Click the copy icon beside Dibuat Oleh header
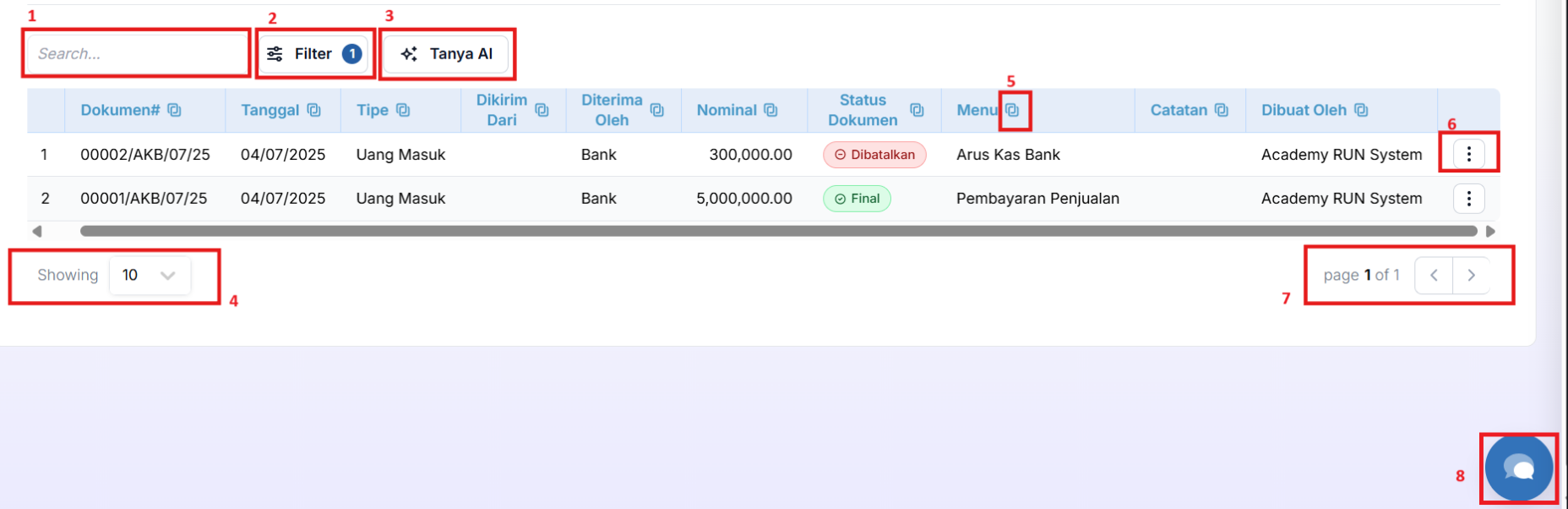Screen dimensions: 1568x509 pyautogui.click(x=1360, y=110)
